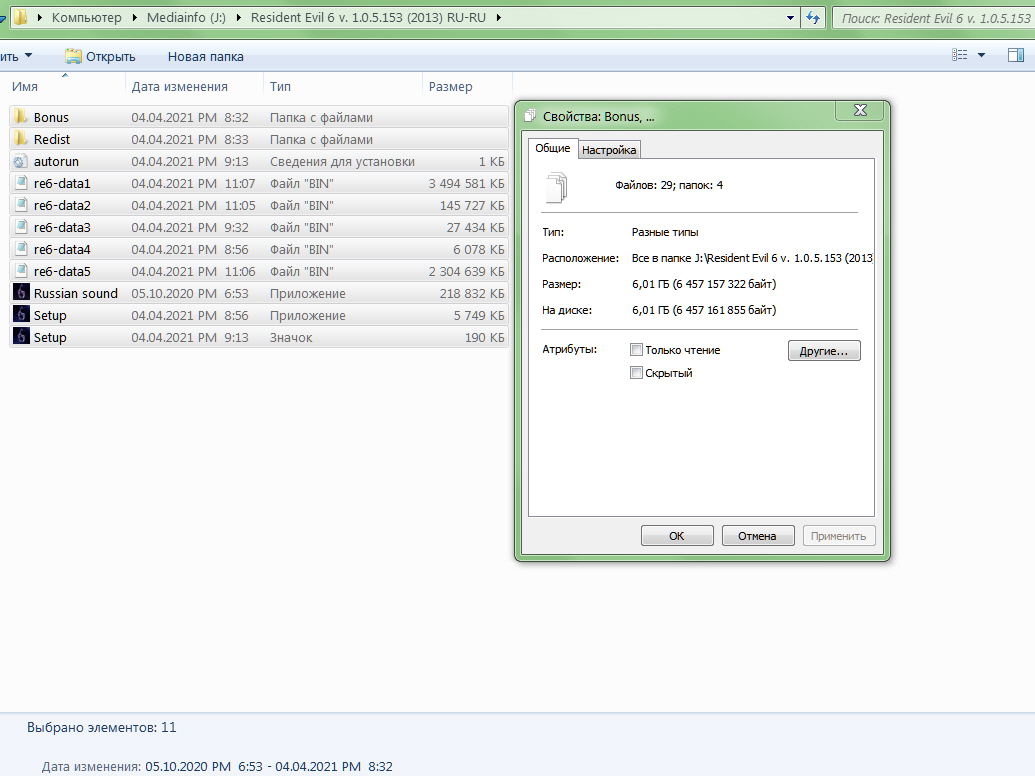Click the Открыть toolbar button
This screenshot has width=1035, height=776.
point(100,57)
